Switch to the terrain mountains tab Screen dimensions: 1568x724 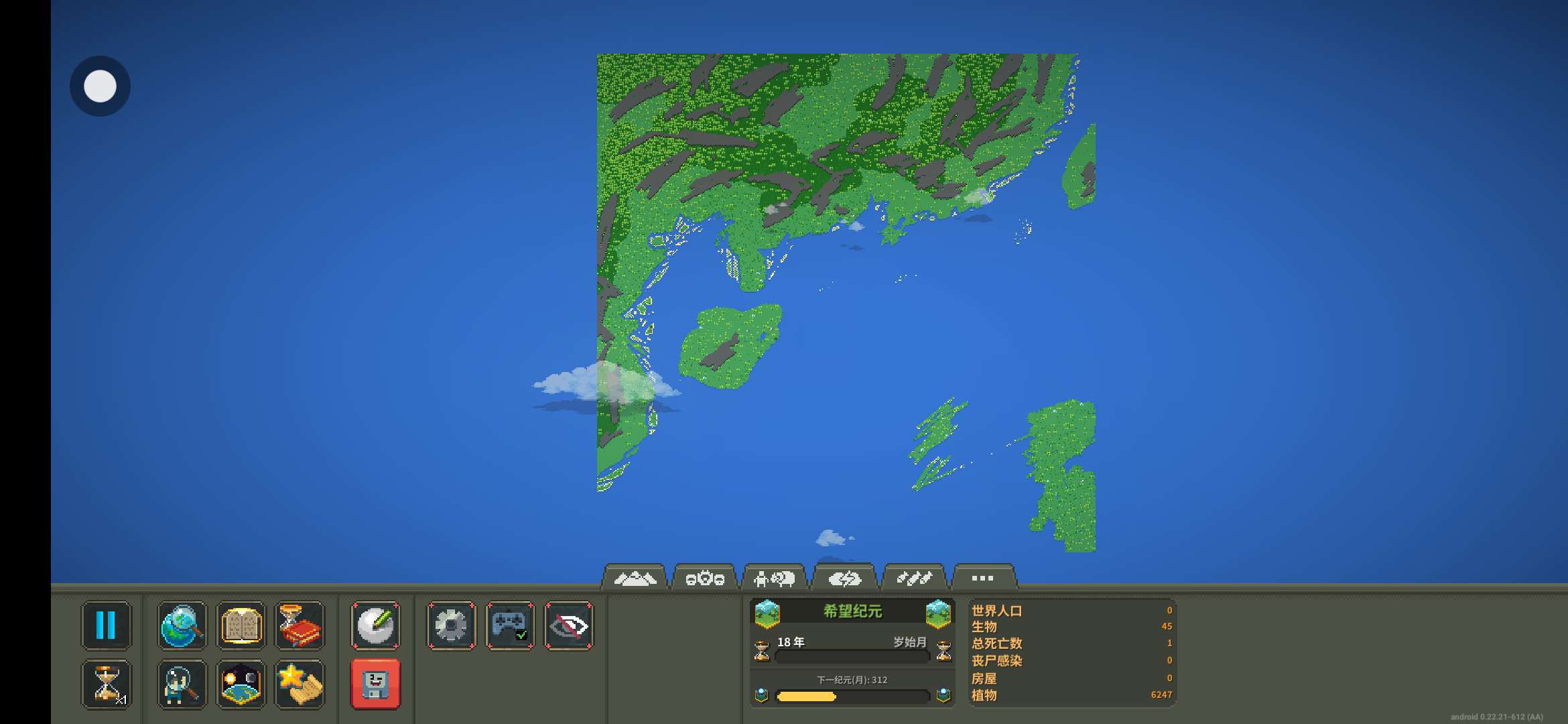[x=634, y=578]
